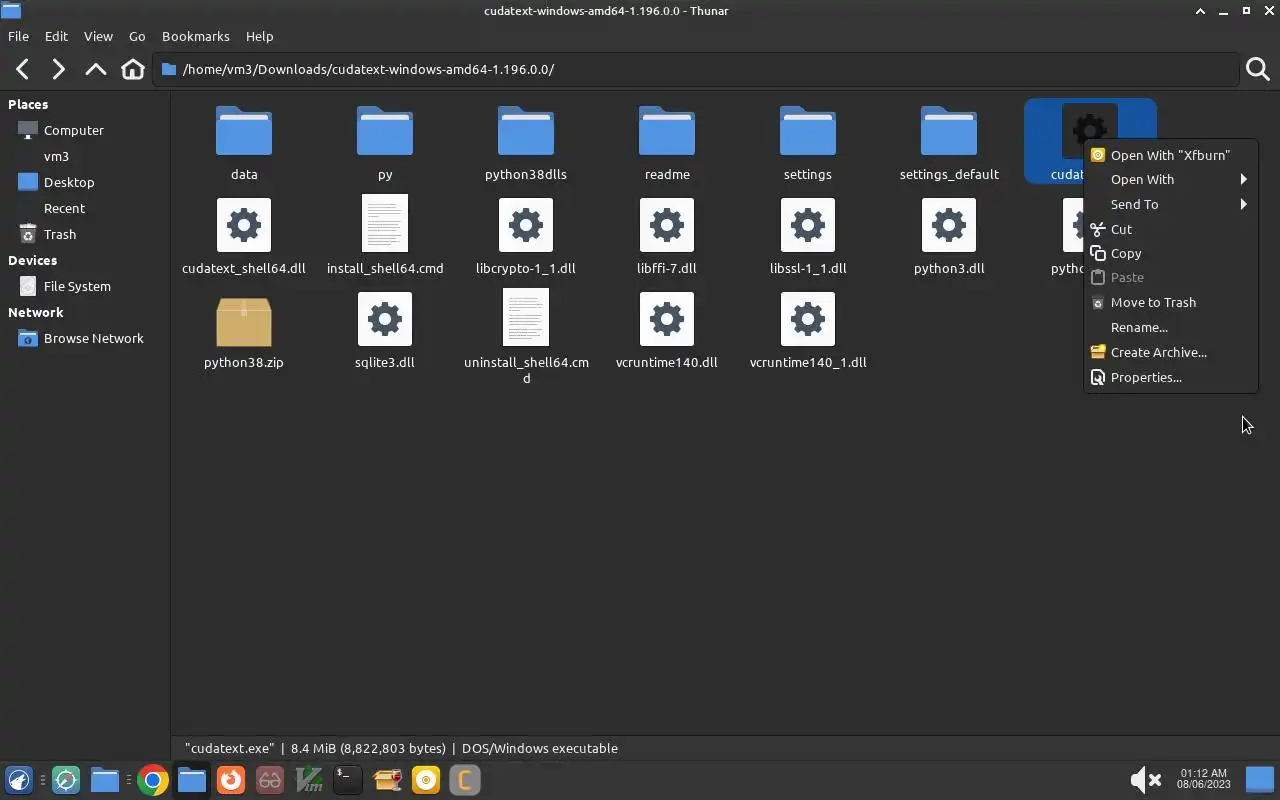Go back to the previous folder
This screenshot has height=800, width=1280.
[22, 69]
